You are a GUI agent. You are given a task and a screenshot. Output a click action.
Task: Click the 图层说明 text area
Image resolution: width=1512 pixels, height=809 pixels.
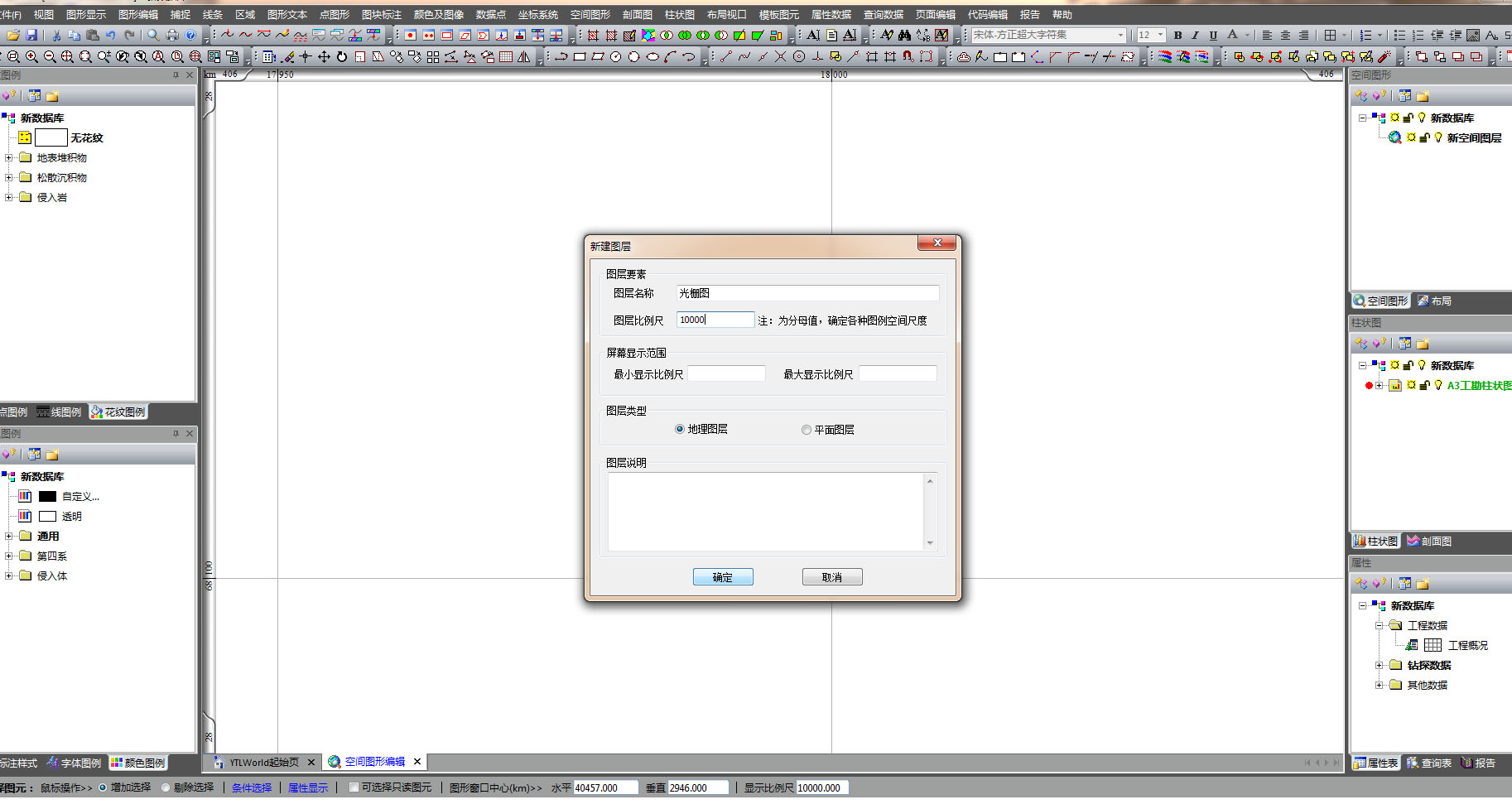click(766, 511)
